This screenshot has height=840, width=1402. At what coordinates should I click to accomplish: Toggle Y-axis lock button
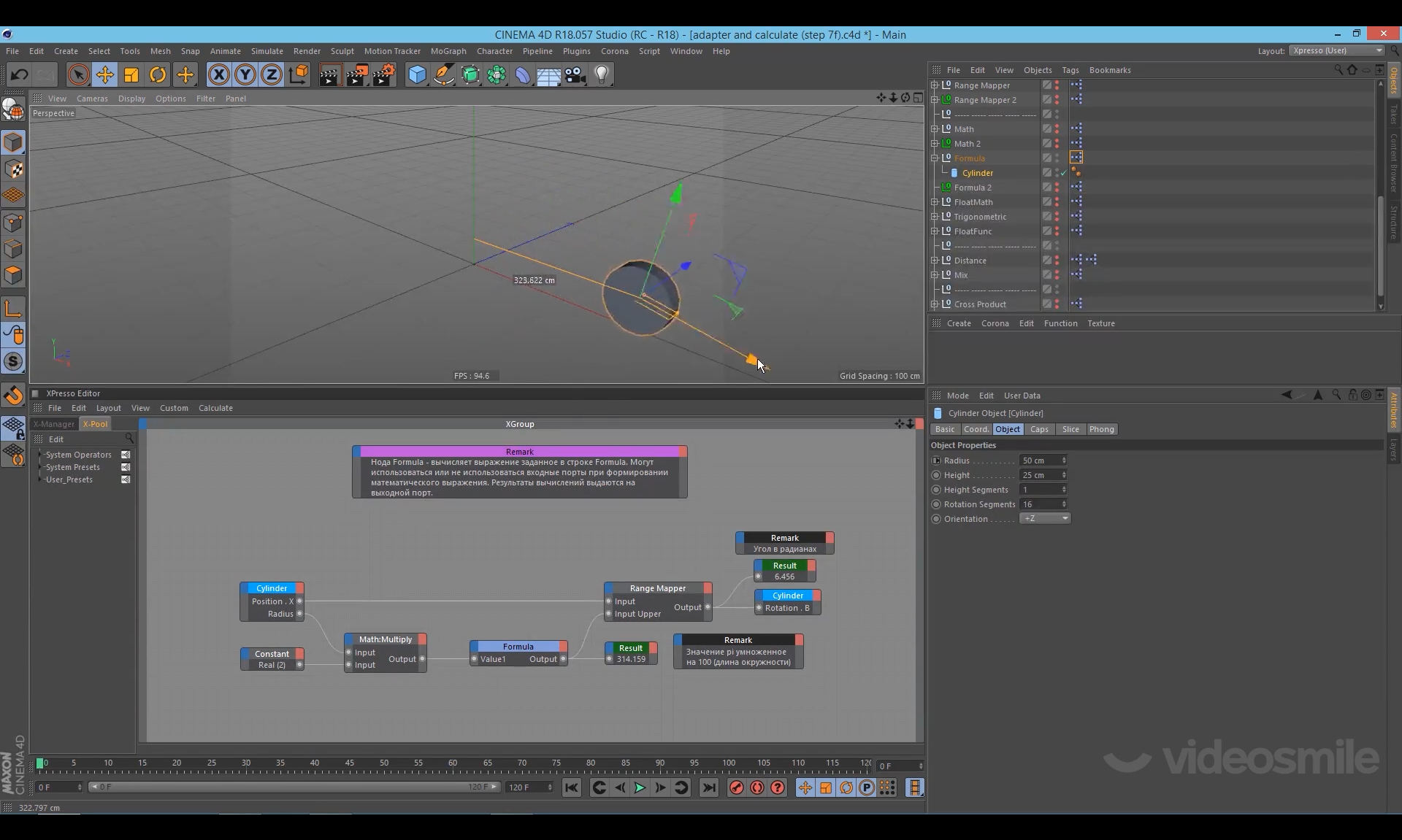point(245,74)
